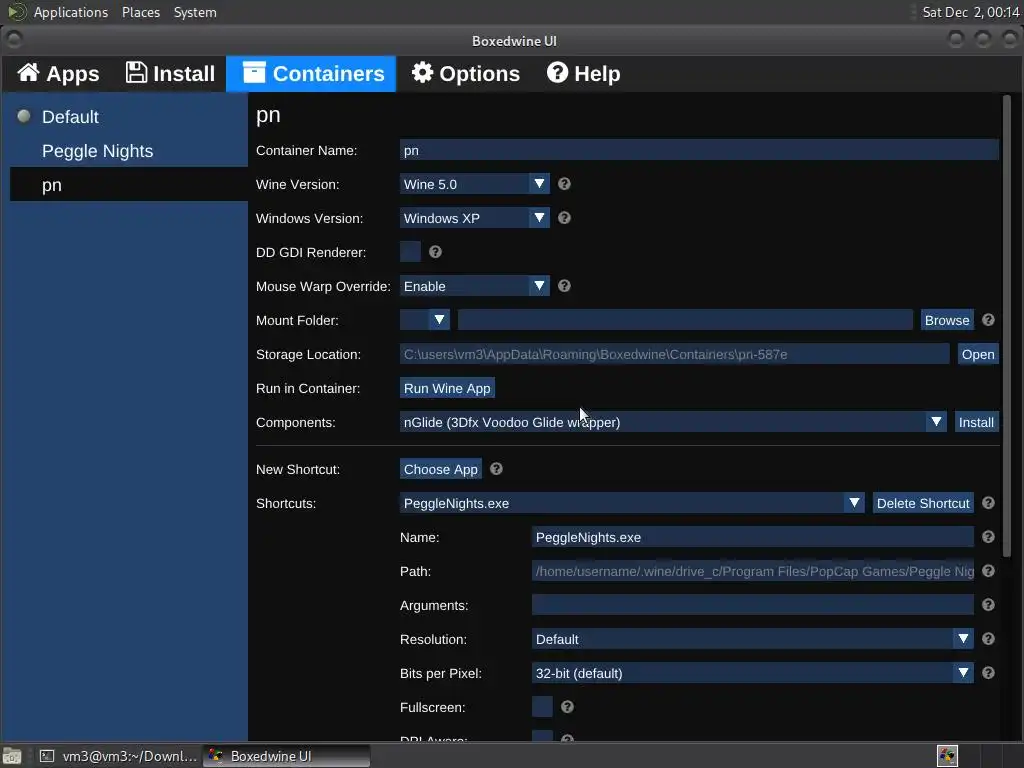Click the Install floppy disk icon
This screenshot has width=1024, height=768.
pos(136,72)
